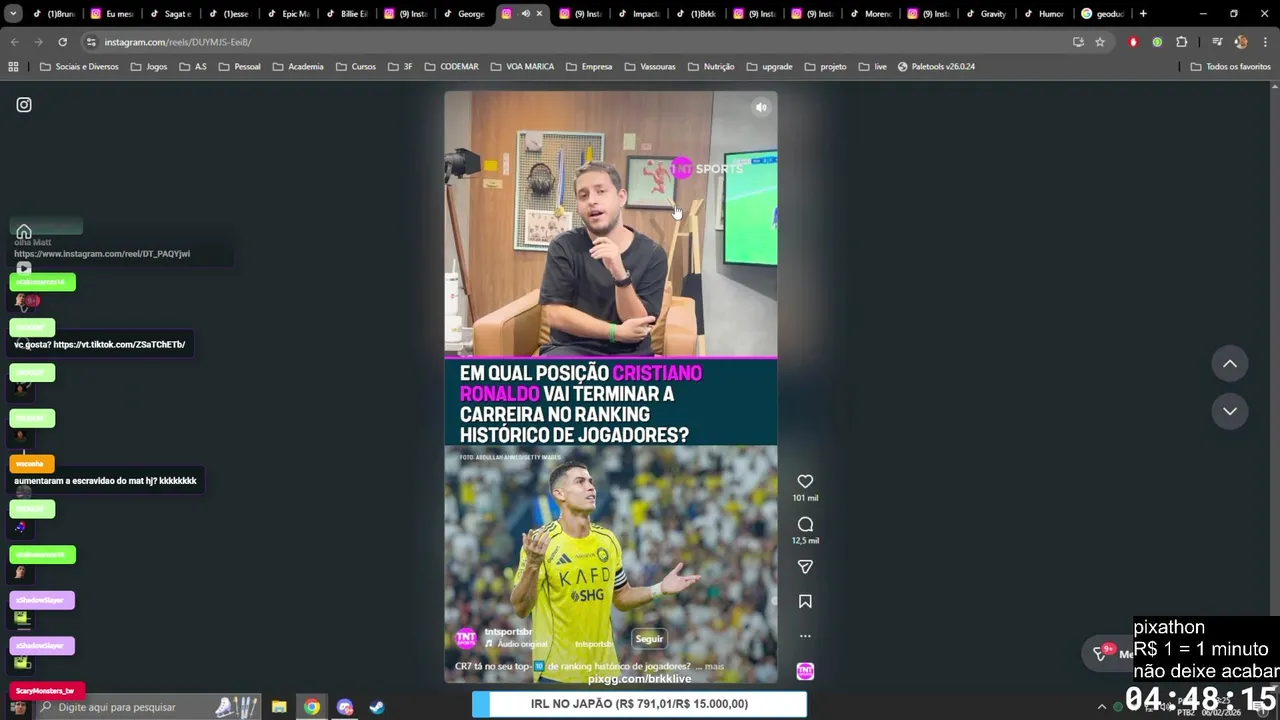Open the Instagram Reels sidebar icon
The image size is (1280, 720).
(x=24, y=268)
